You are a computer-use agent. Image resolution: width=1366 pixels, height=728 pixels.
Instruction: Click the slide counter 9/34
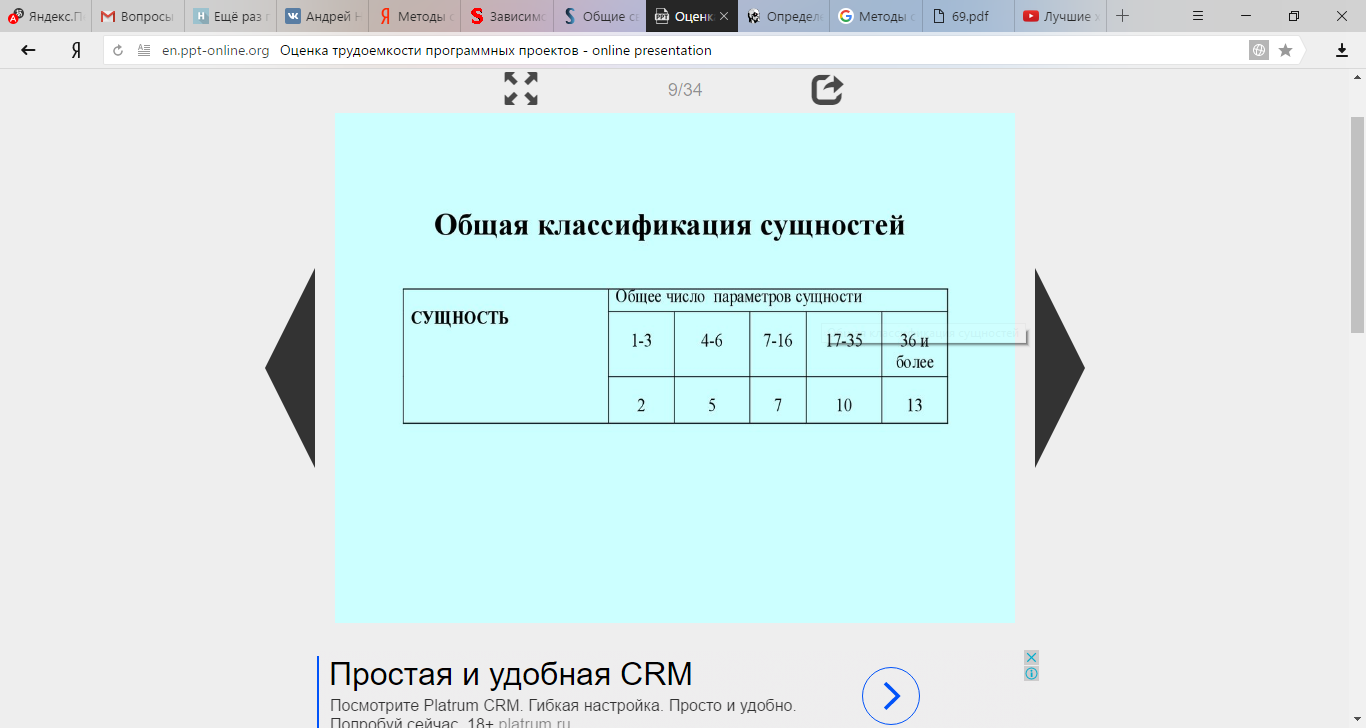685,90
